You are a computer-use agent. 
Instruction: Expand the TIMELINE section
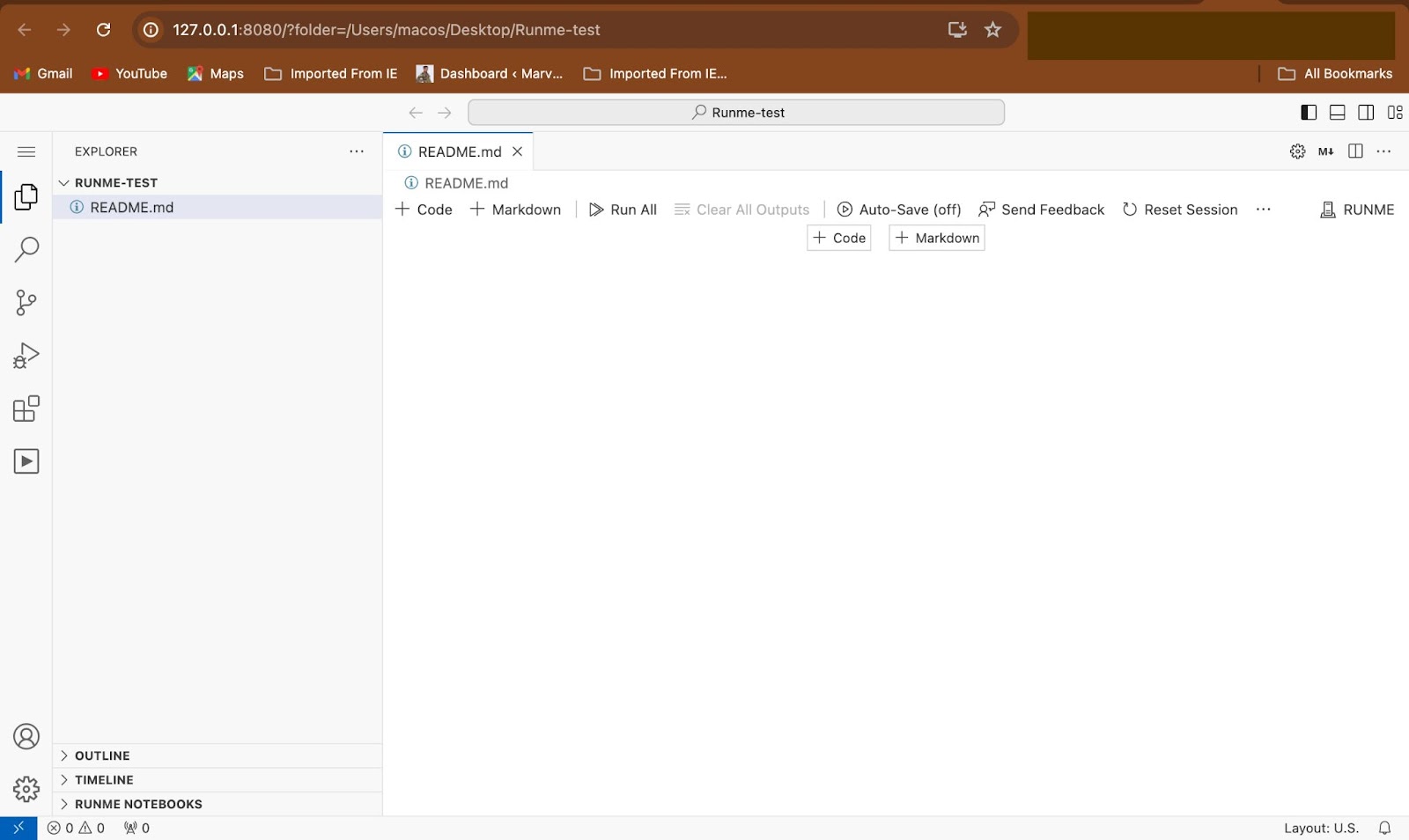click(104, 780)
